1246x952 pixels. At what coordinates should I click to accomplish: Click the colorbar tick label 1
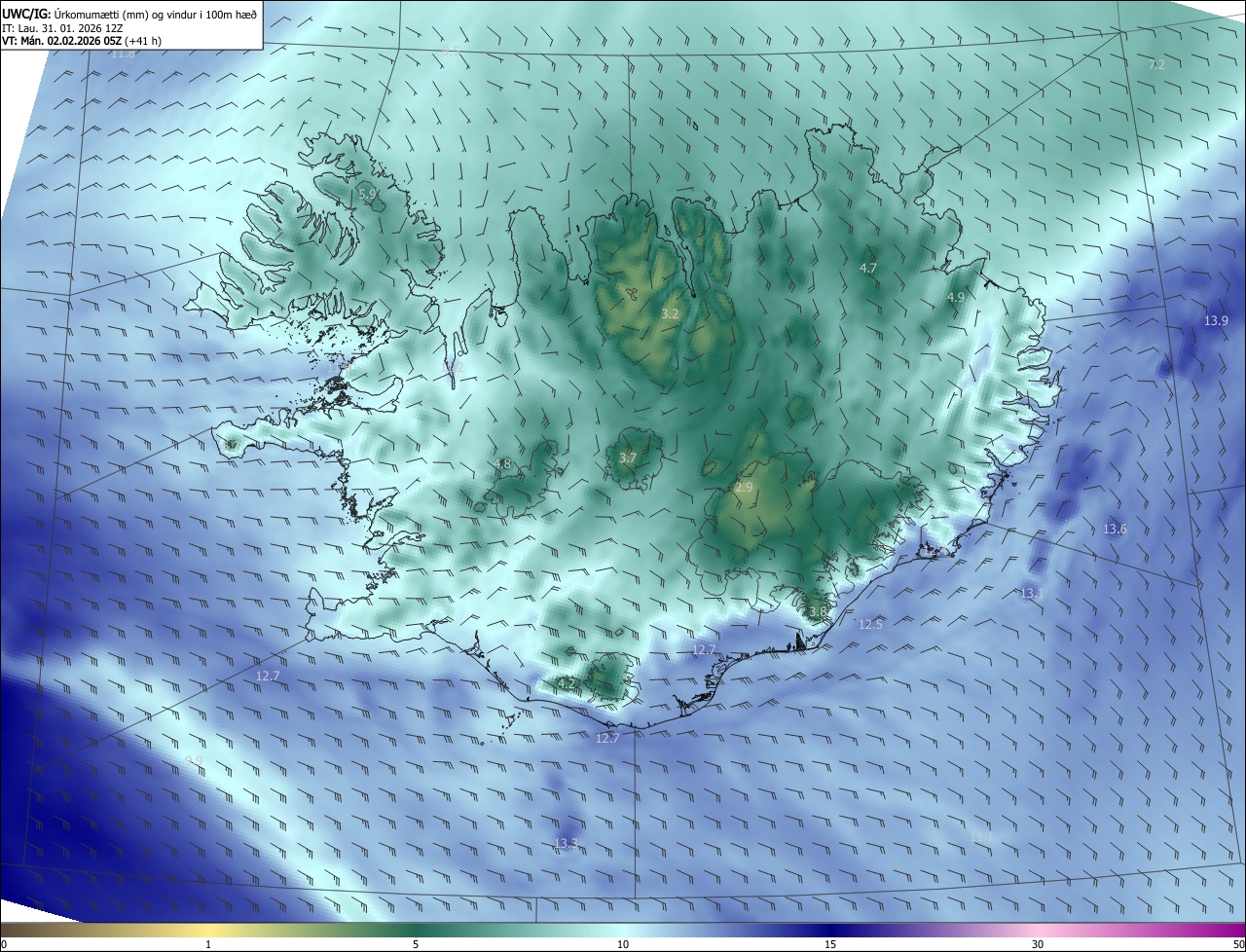[208, 944]
